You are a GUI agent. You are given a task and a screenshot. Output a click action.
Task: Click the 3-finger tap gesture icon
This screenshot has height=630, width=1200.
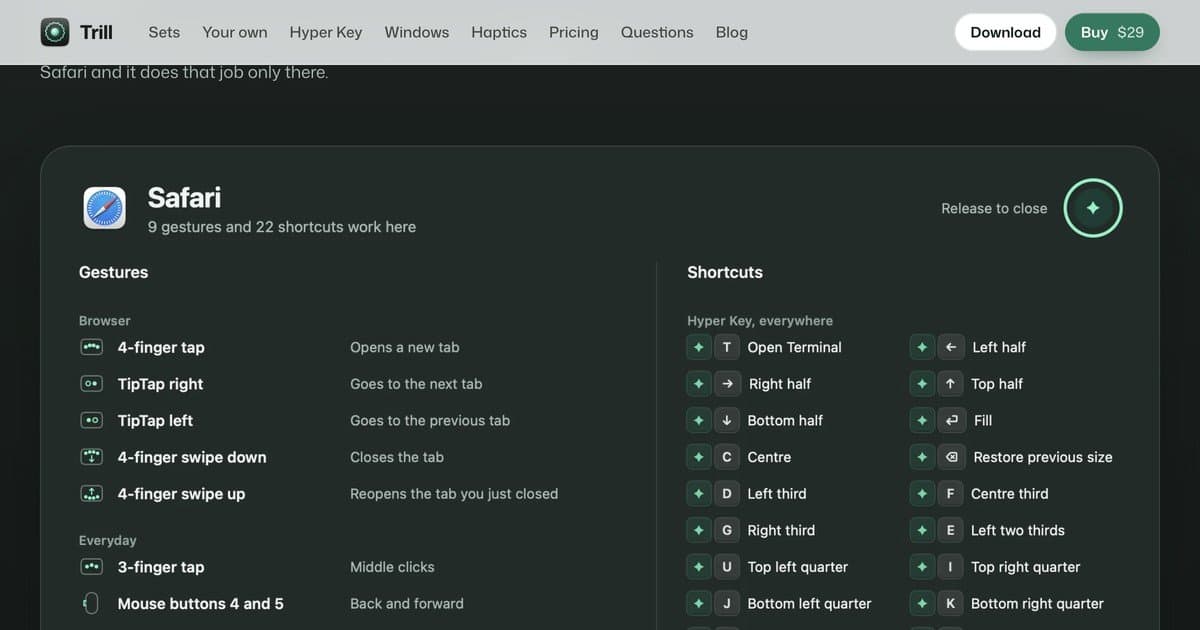click(91, 567)
